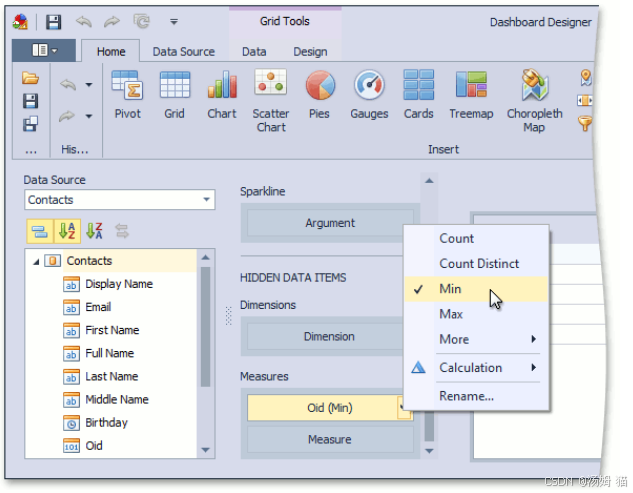Insert a Gauges dashboard item
The height and width of the screenshot is (493, 633).
point(369,95)
